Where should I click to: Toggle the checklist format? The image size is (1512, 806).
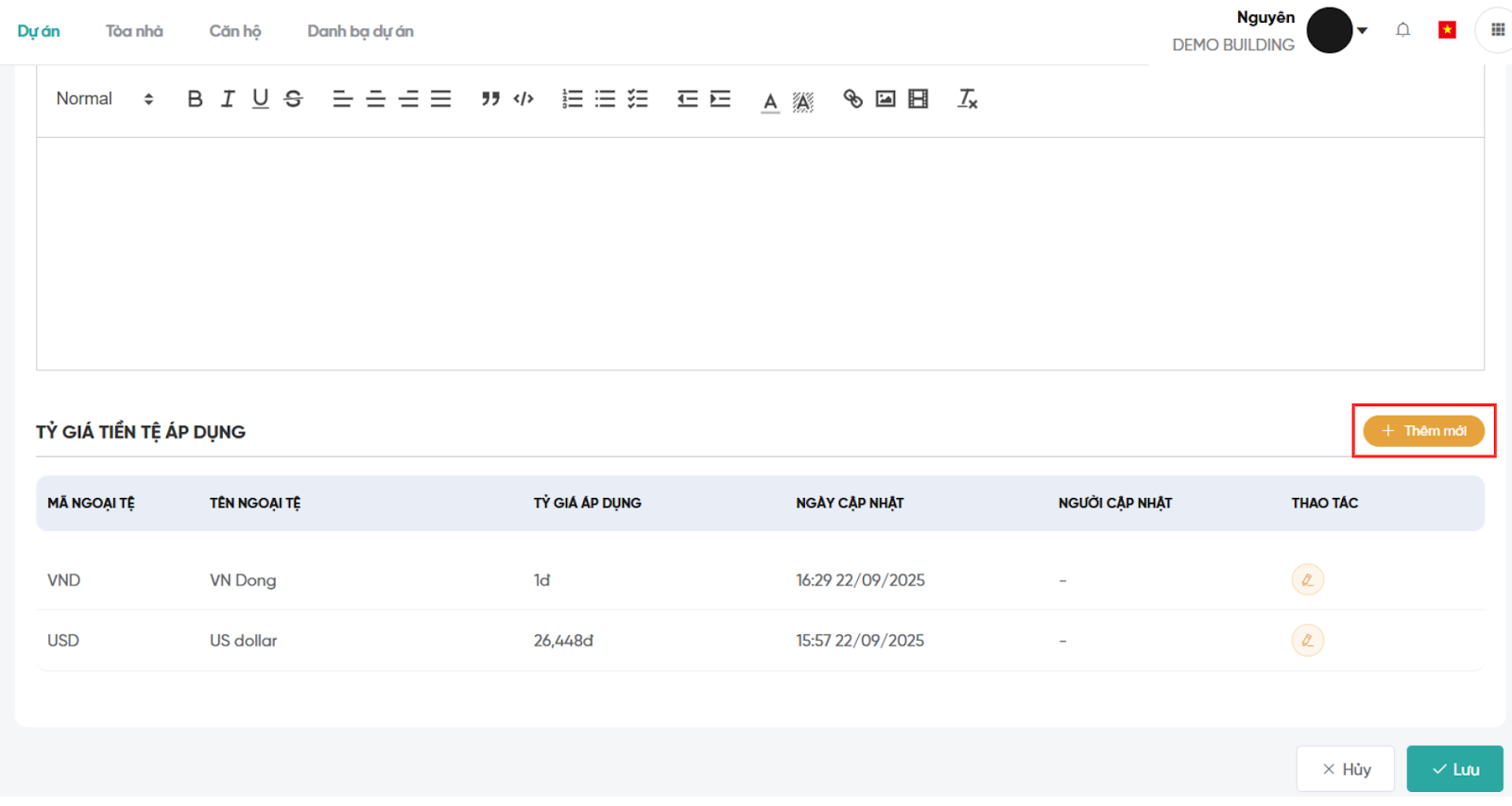638,99
